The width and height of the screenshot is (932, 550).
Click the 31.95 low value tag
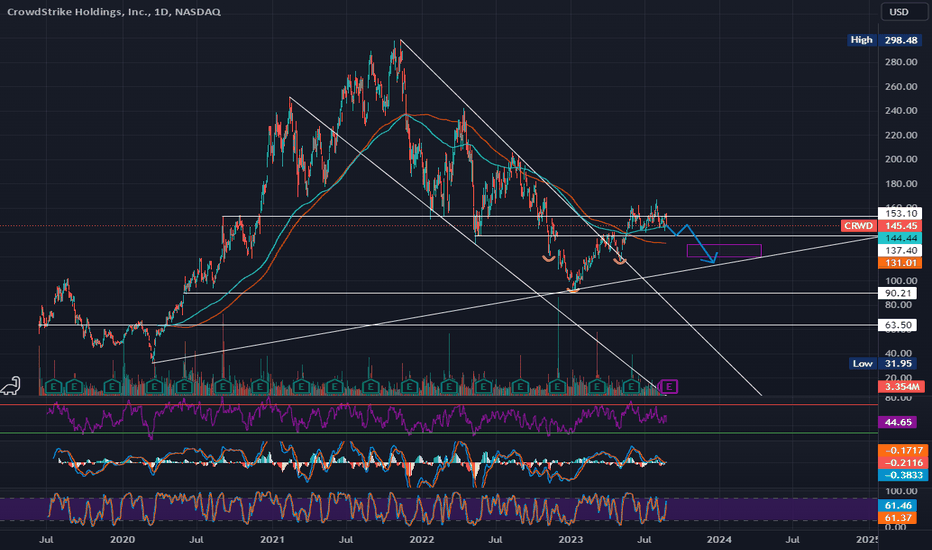[x=898, y=363]
